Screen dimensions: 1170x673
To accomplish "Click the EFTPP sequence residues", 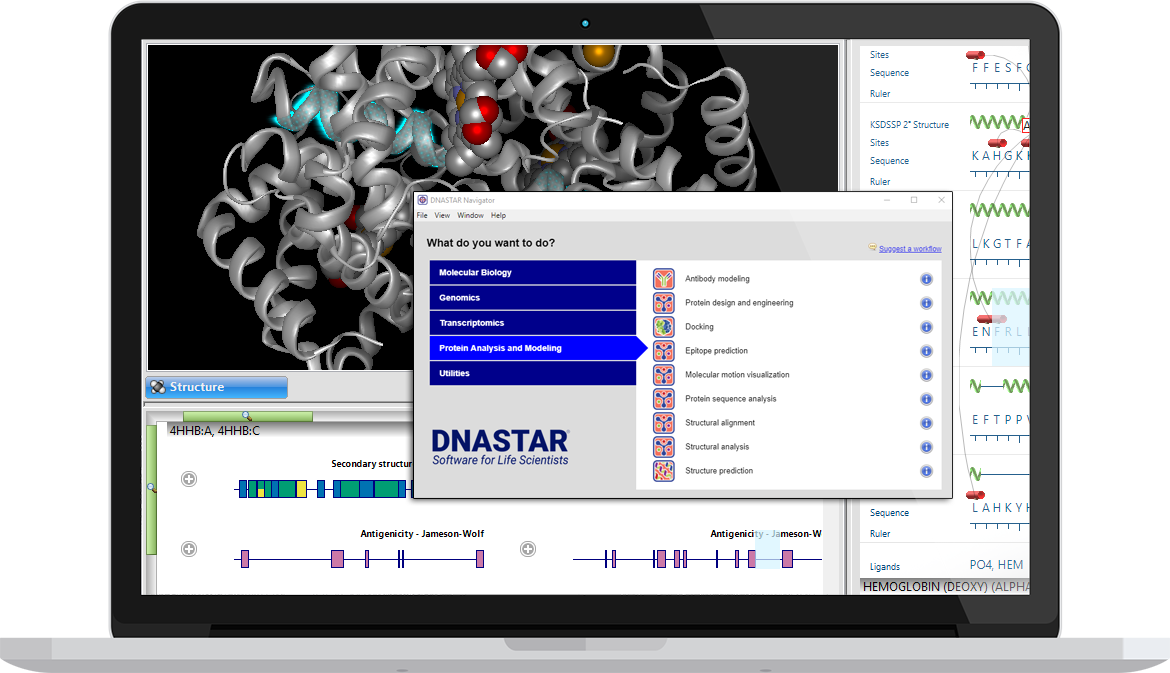I will click(x=1000, y=420).
